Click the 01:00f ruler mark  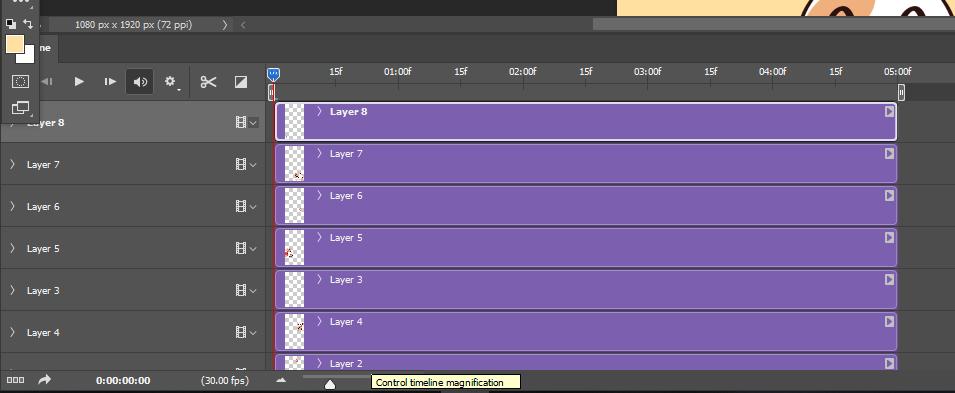tap(398, 71)
